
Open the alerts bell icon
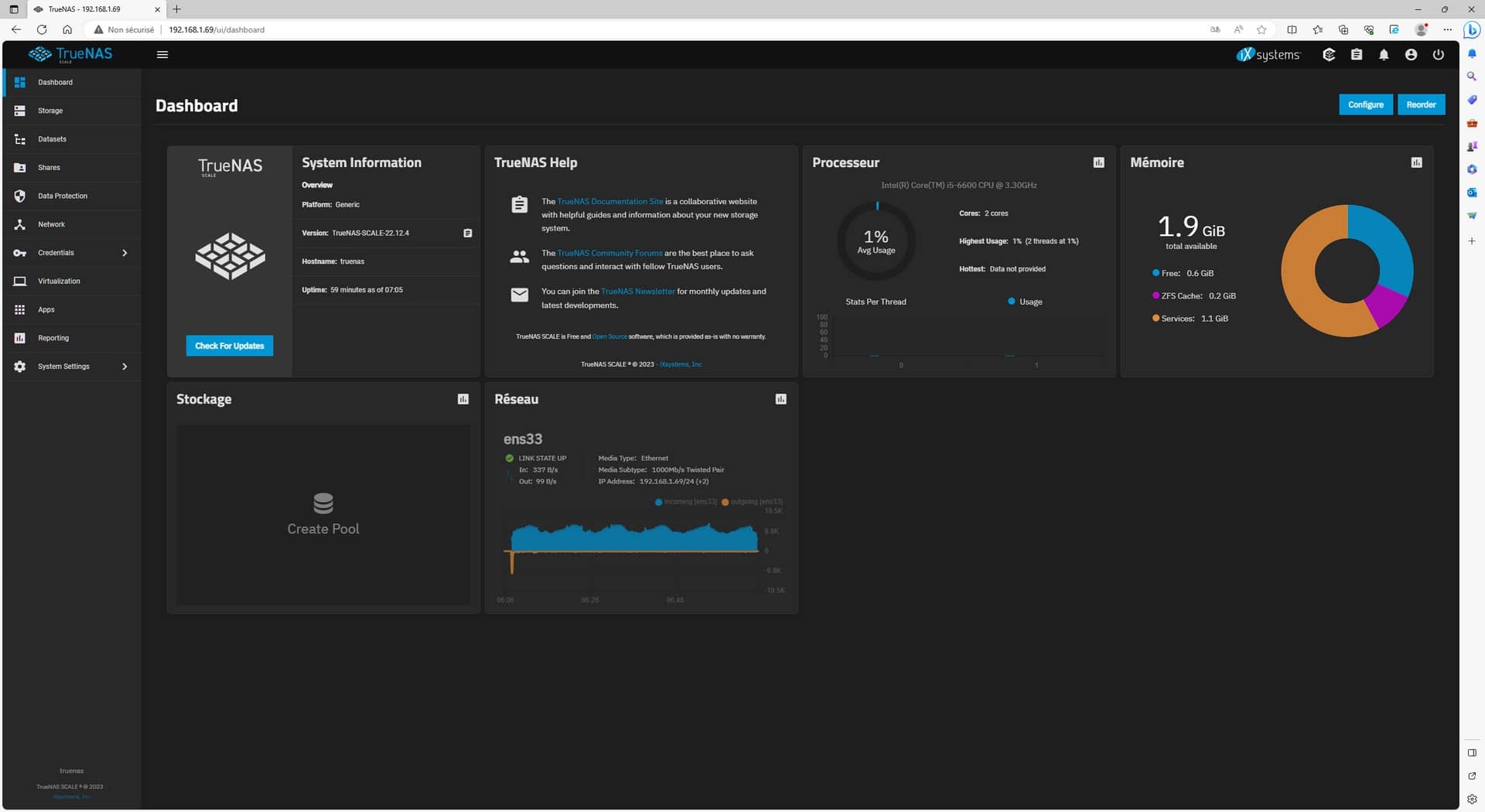pyautogui.click(x=1384, y=55)
